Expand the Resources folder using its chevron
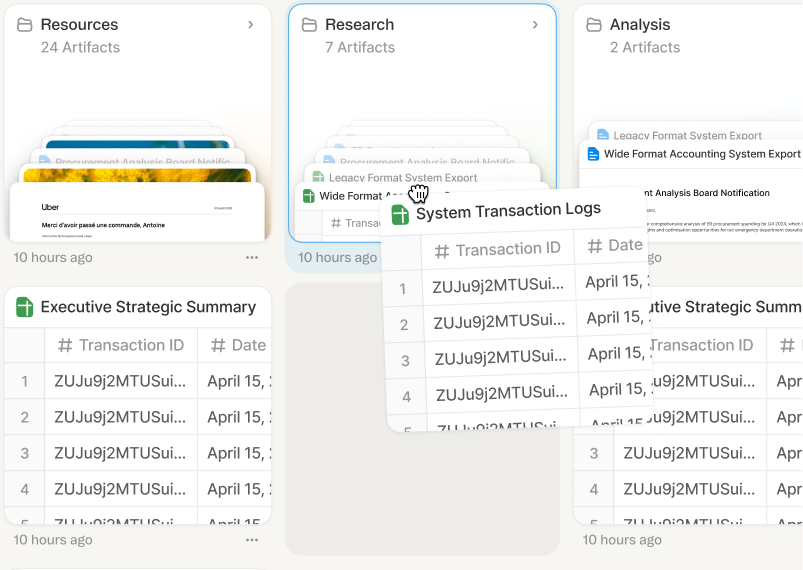Image resolution: width=803 pixels, height=570 pixels. click(x=250, y=25)
